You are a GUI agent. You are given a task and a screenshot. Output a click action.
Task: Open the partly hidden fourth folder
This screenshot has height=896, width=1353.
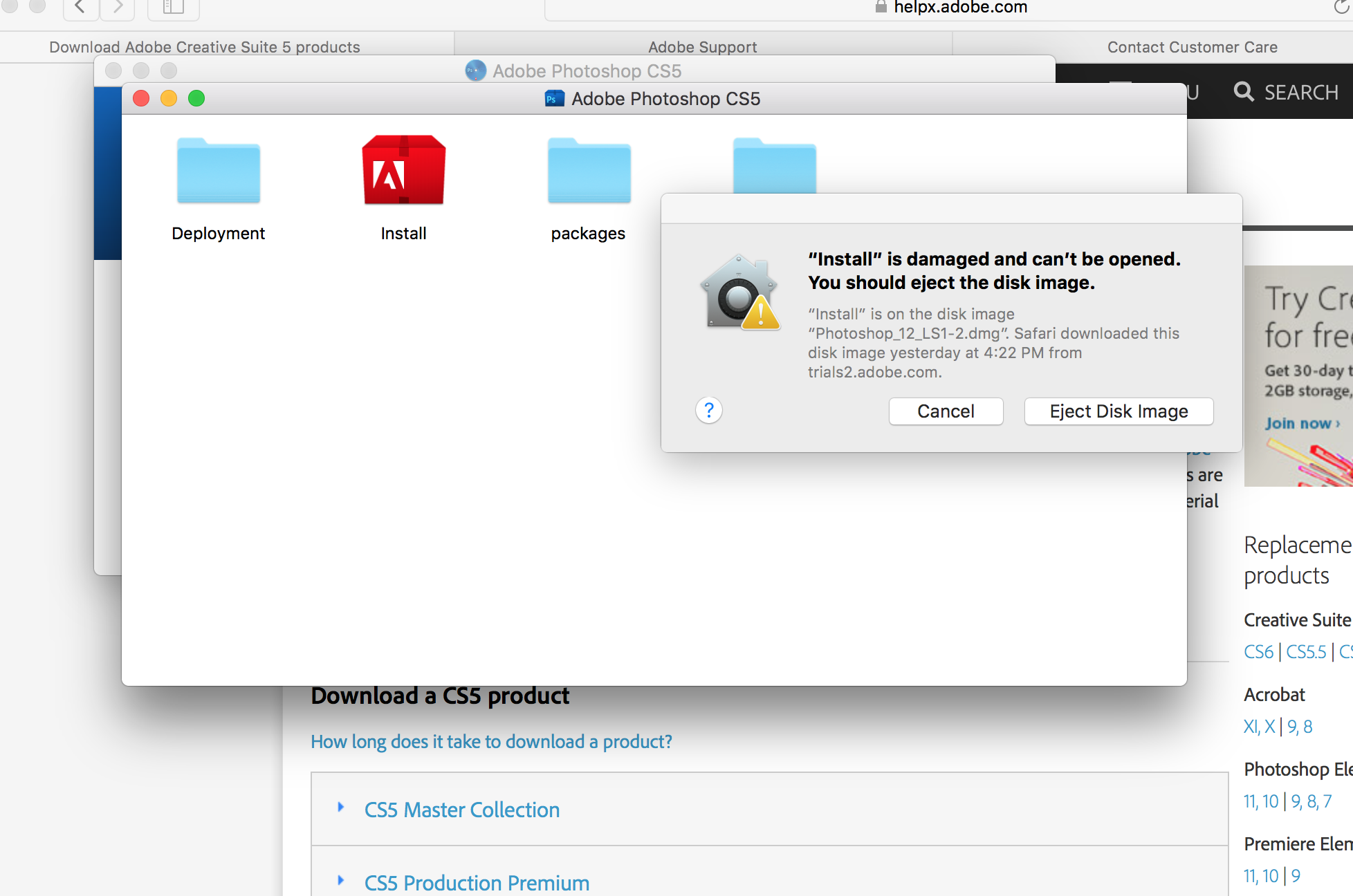click(775, 165)
